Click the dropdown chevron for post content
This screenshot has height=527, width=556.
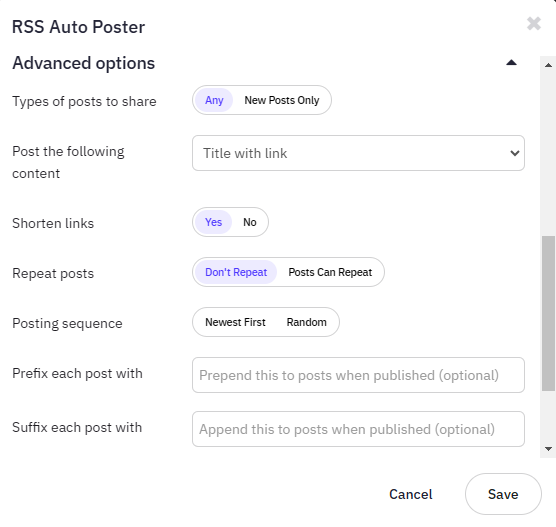tap(515, 153)
